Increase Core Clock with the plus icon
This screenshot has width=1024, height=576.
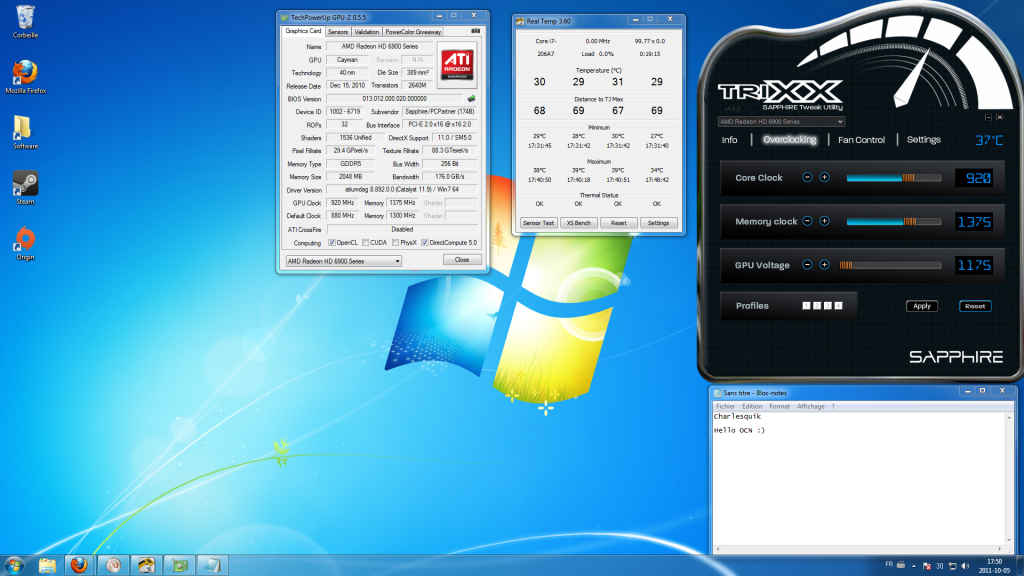click(x=824, y=178)
